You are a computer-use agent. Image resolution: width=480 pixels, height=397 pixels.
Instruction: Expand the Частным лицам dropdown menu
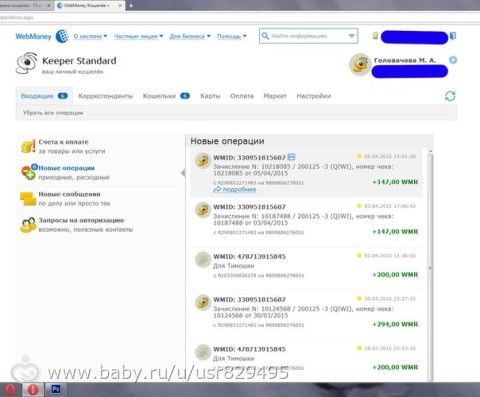[138, 36]
